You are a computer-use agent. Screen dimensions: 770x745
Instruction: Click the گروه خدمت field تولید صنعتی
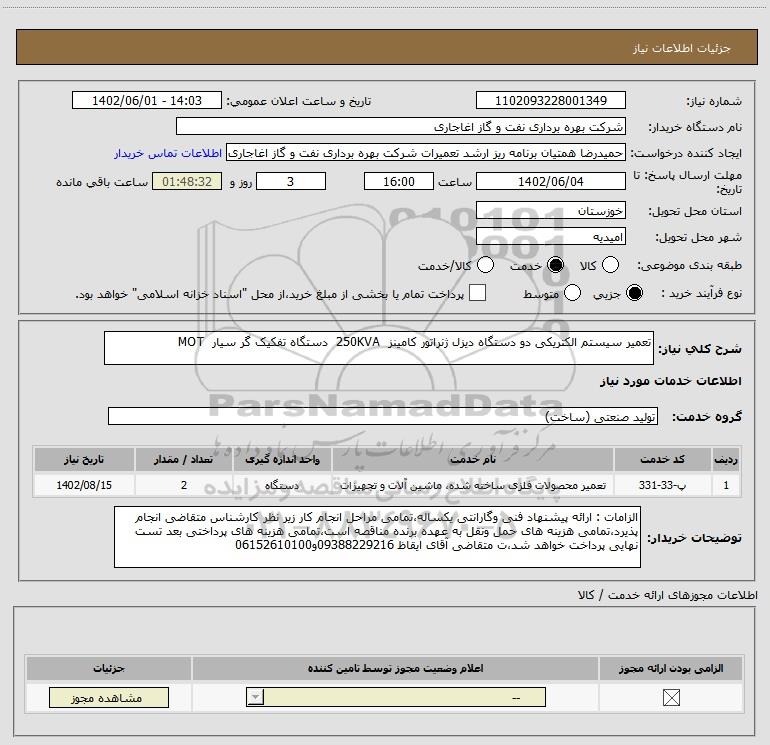point(383,416)
